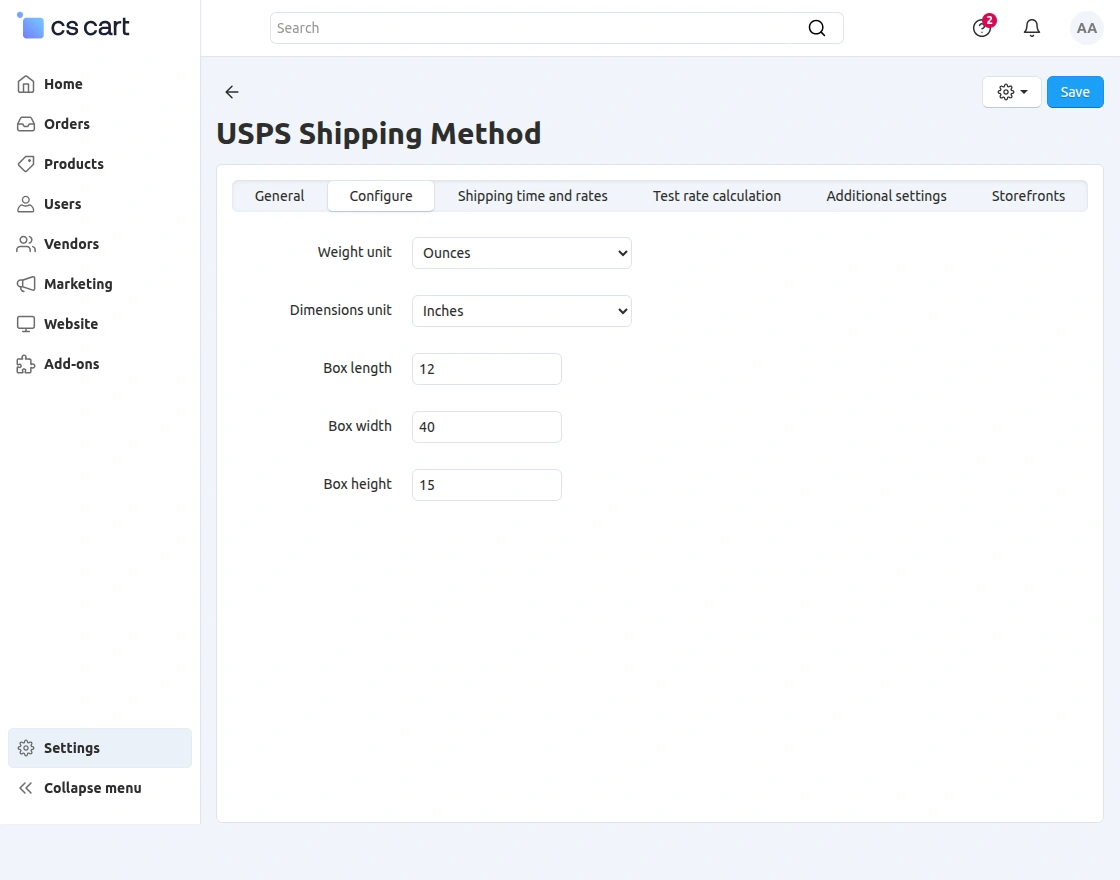This screenshot has width=1120, height=880.
Task: Click the Save button
Action: pyautogui.click(x=1075, y=92)
